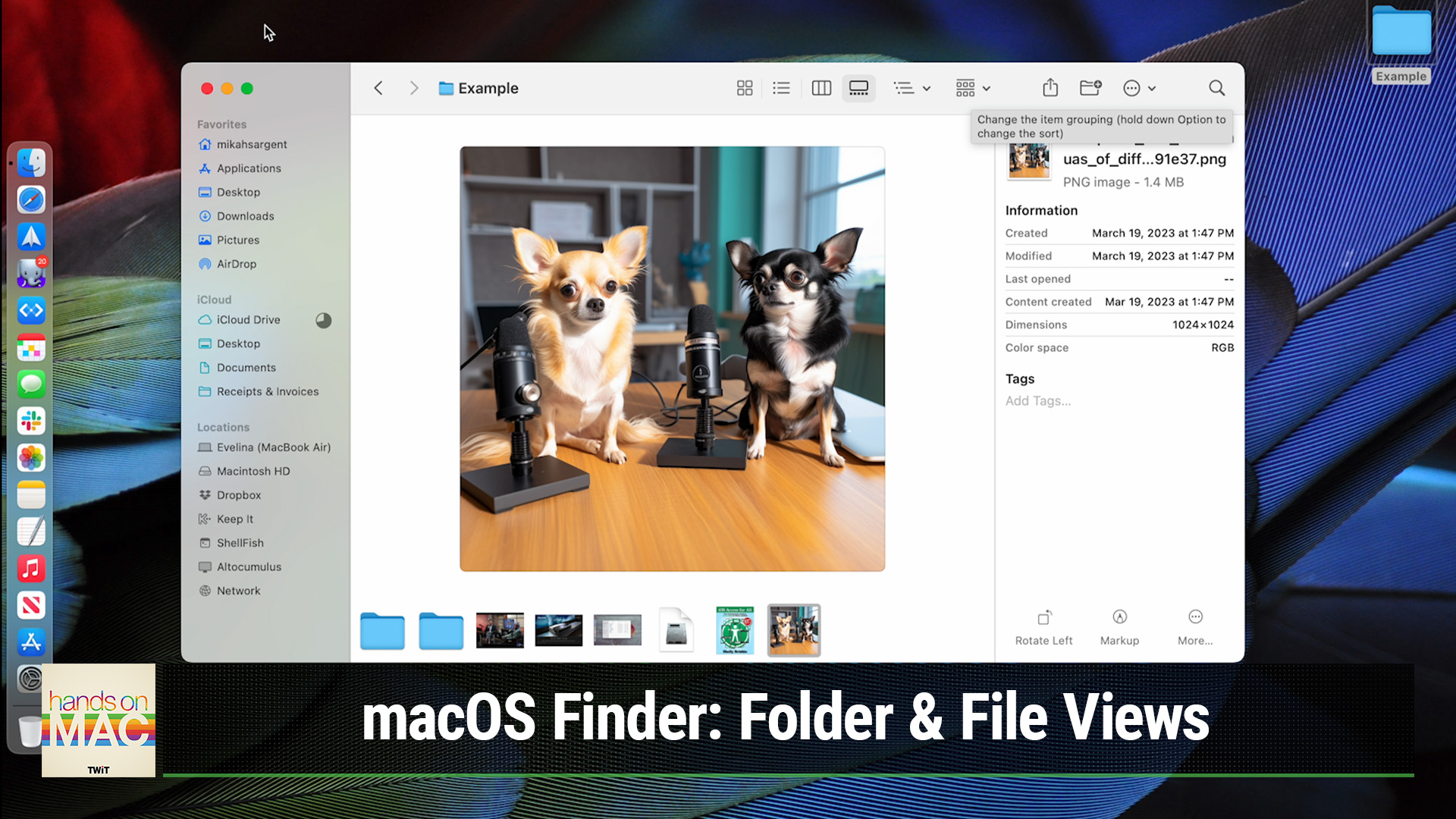Viewport: 1456px width, 819px height.
Task: Open Slack from the Dock
Action: (31, 421)
